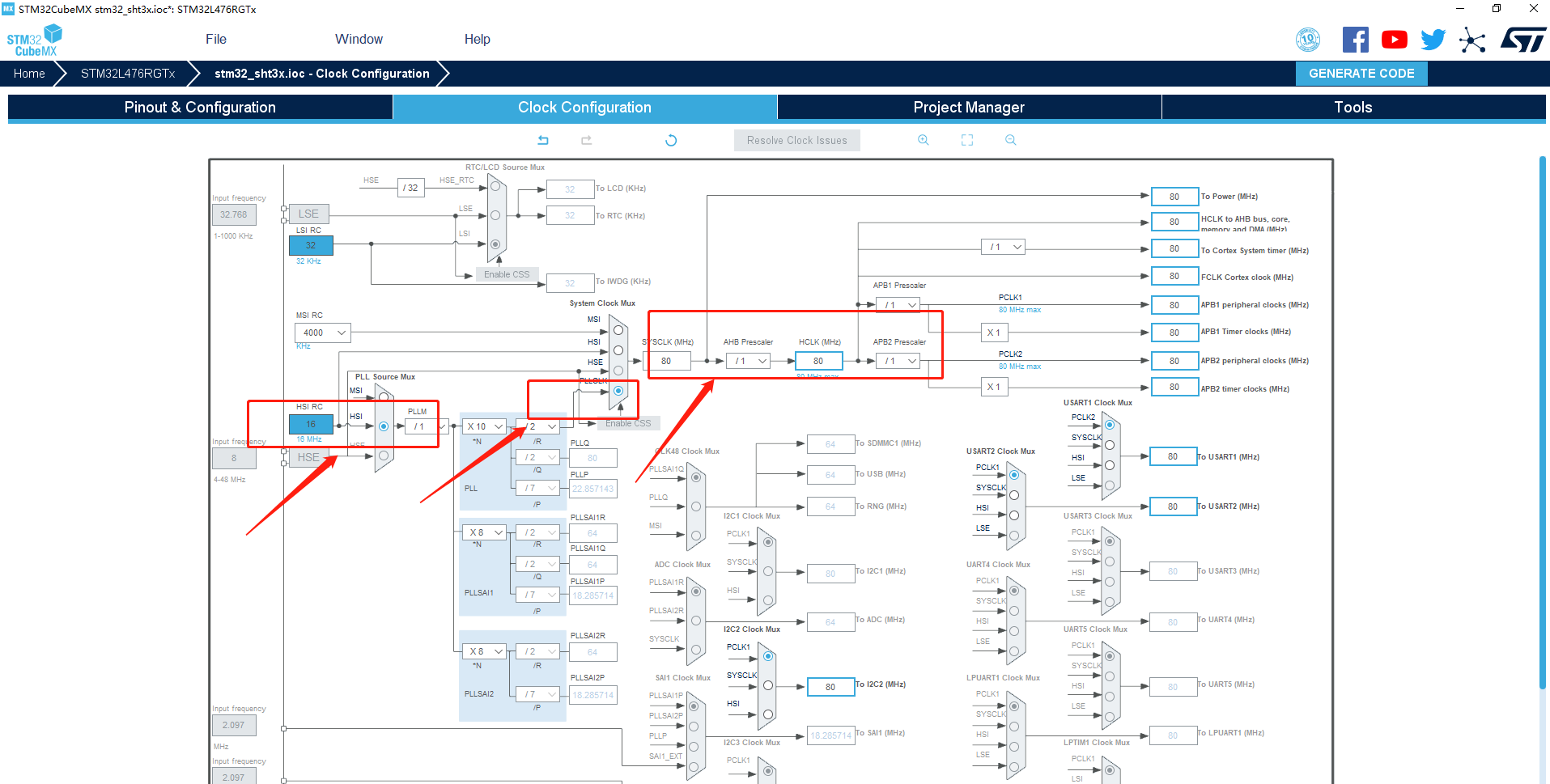Click the zoom in magnifier icon
Screen dimensions: 1550x784
point(924,140)
